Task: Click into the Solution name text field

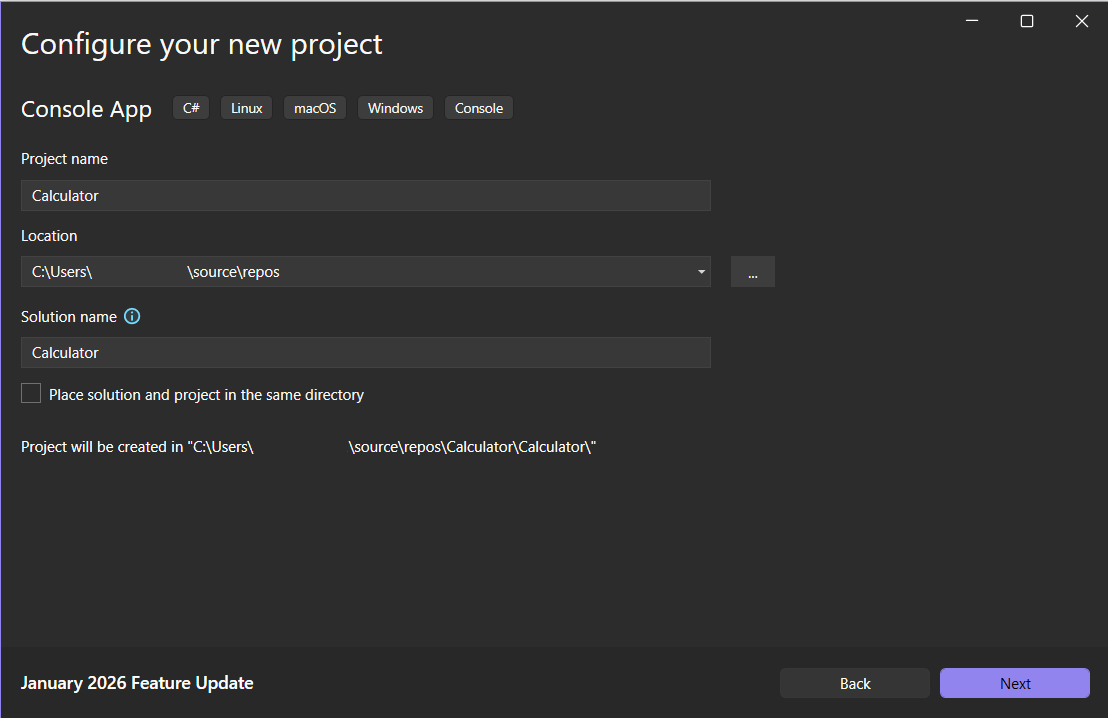Action: [365, 352]
